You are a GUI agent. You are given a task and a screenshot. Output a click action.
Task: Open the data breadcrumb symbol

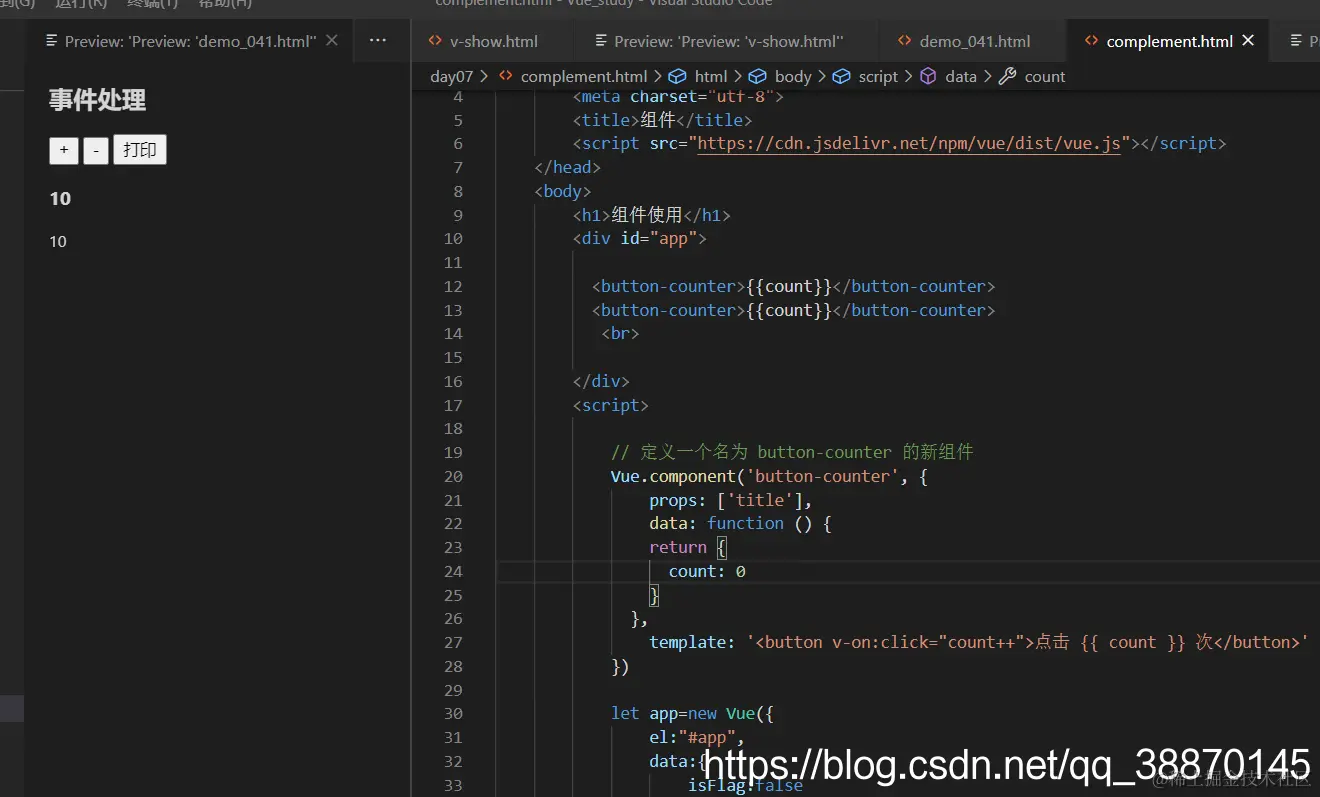[x=961, y=76]
